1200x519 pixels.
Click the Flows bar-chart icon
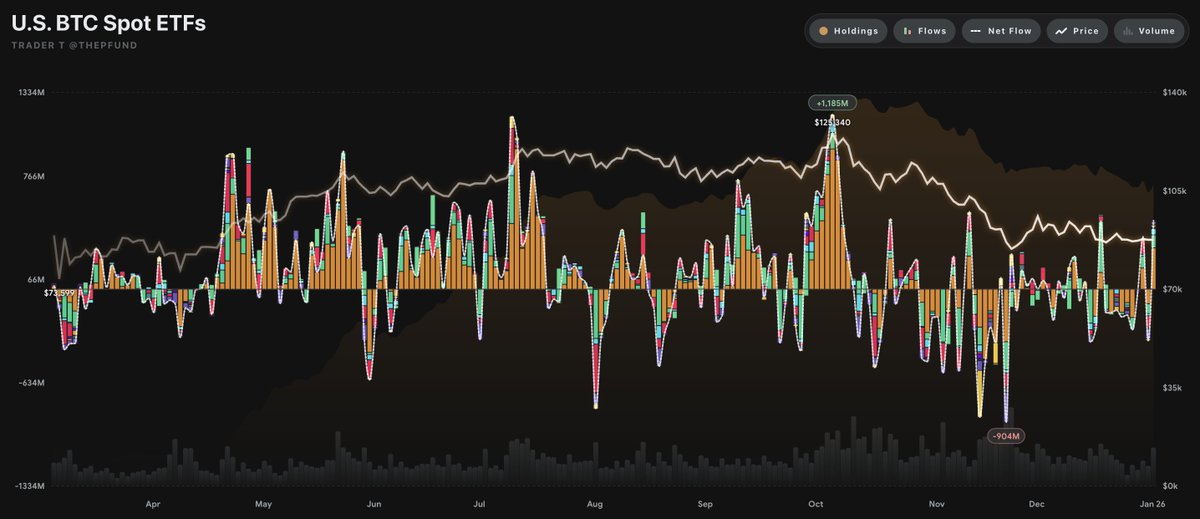[907, 31]
